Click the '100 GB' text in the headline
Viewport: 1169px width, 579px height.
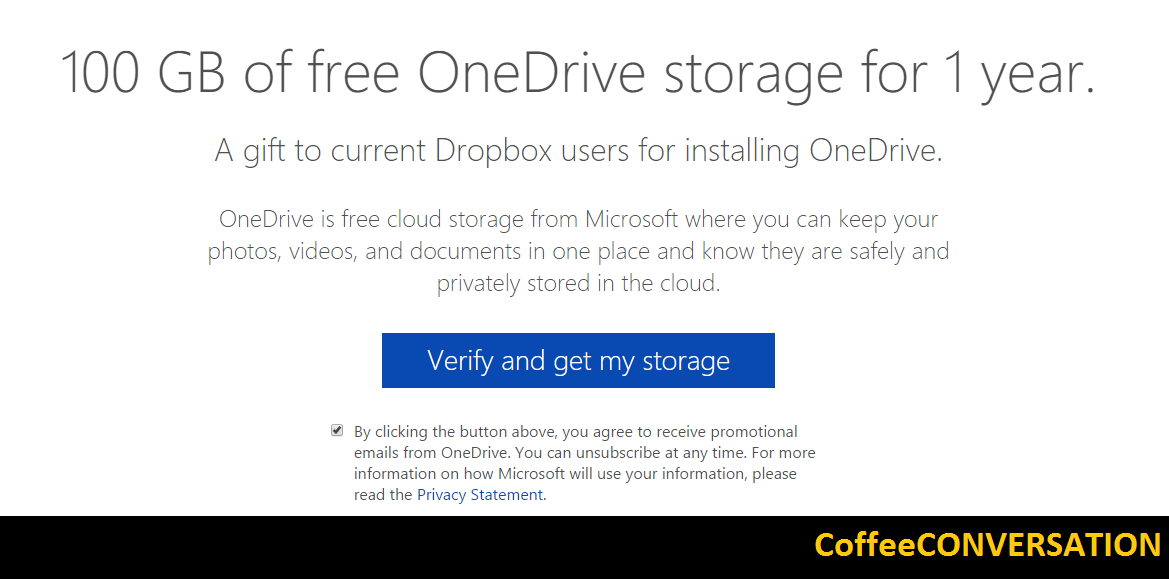[x=142, y=72]
